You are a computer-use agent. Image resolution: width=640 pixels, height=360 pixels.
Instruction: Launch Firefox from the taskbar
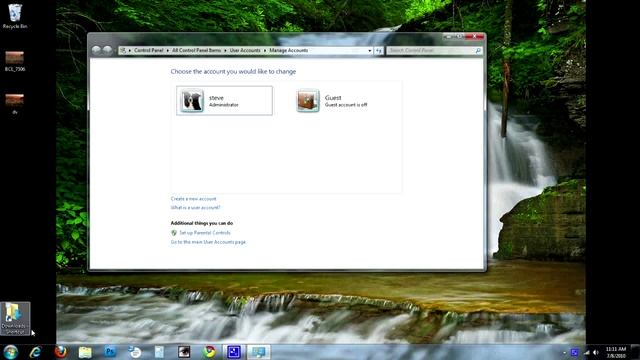[x=60, y=352]
